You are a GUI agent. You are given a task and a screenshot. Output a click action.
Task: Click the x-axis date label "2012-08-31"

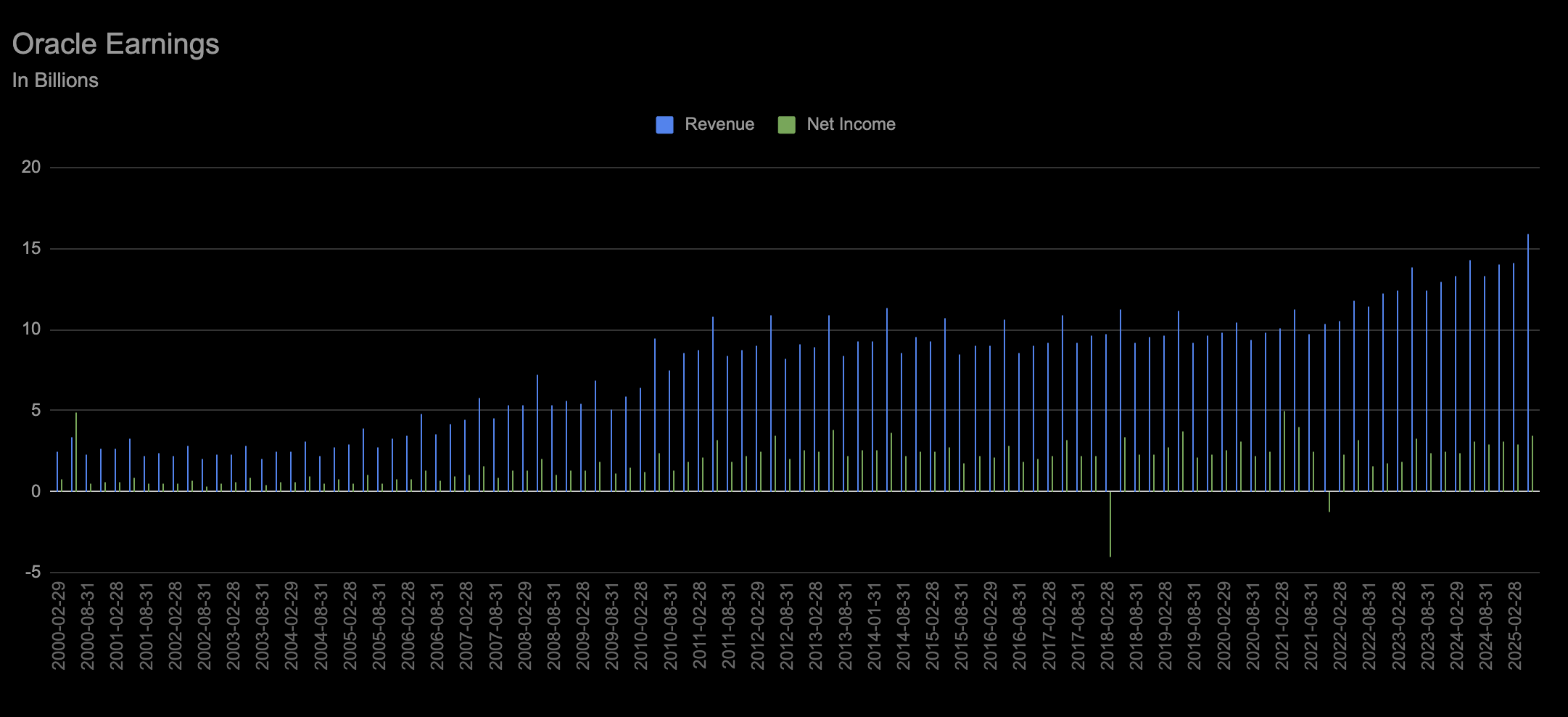(x=786, y=626)
